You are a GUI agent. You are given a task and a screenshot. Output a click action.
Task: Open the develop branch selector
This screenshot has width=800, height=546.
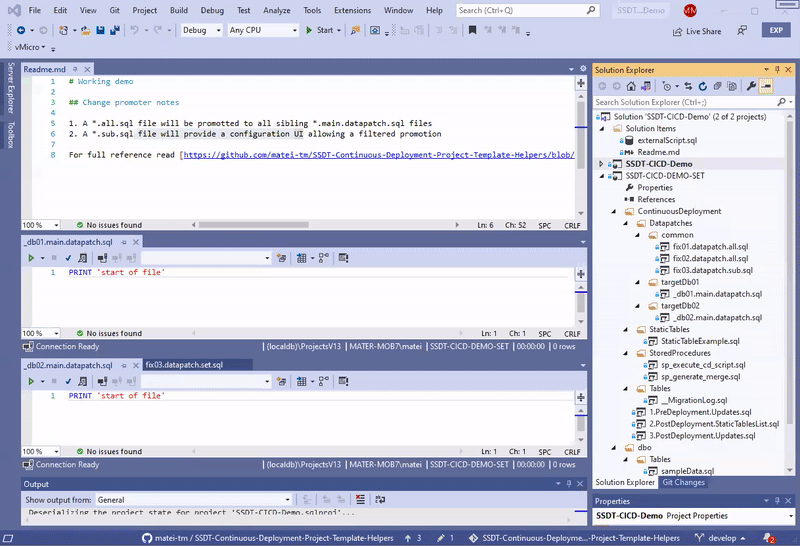[720, 538]
